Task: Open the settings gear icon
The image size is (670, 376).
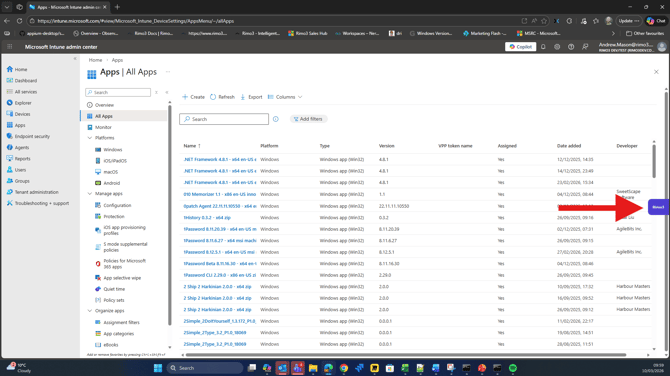Action: point(557,47)
